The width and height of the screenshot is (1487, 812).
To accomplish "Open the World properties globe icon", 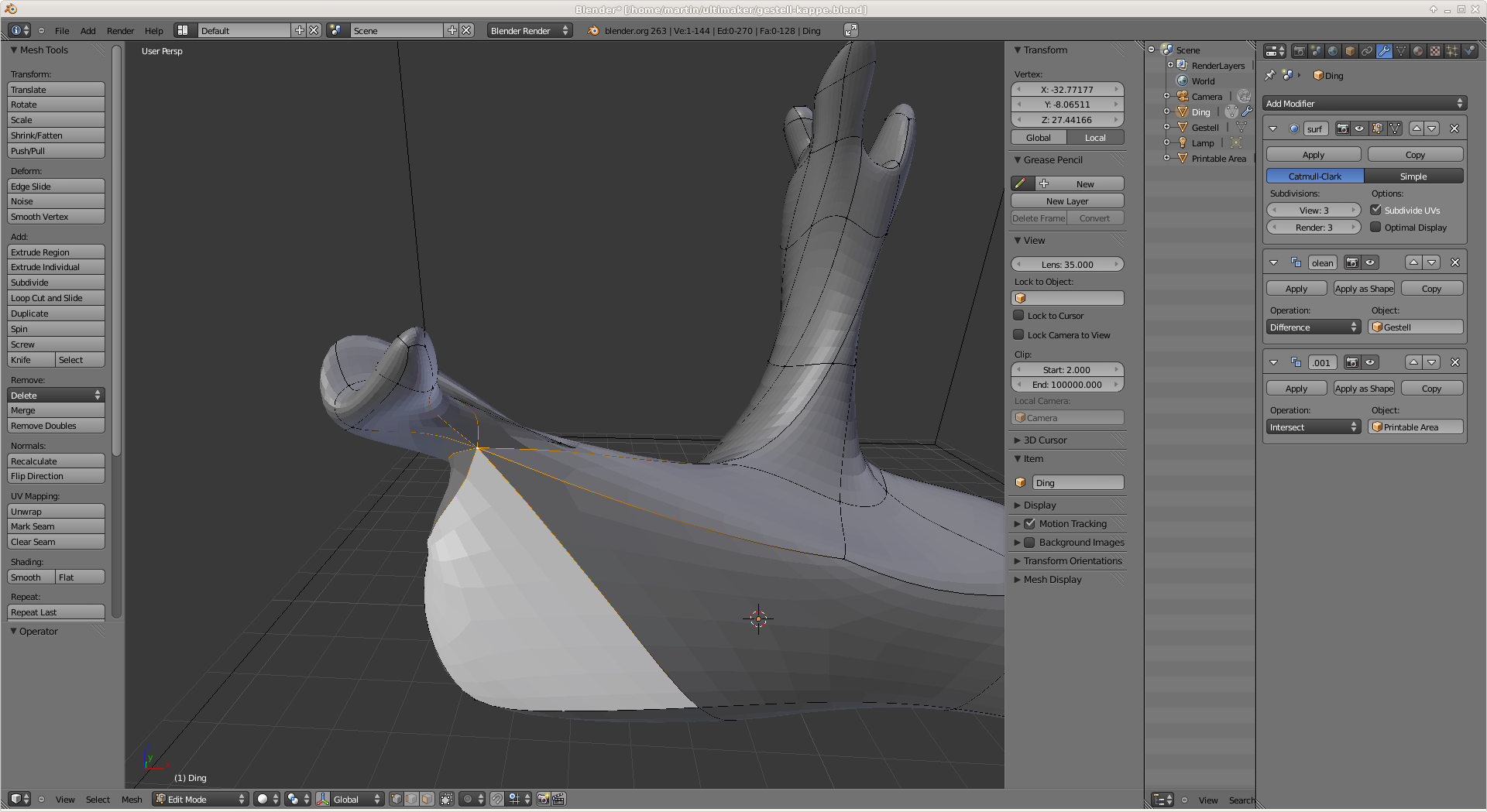I will pyautogui.click(x=1333, y=51).
